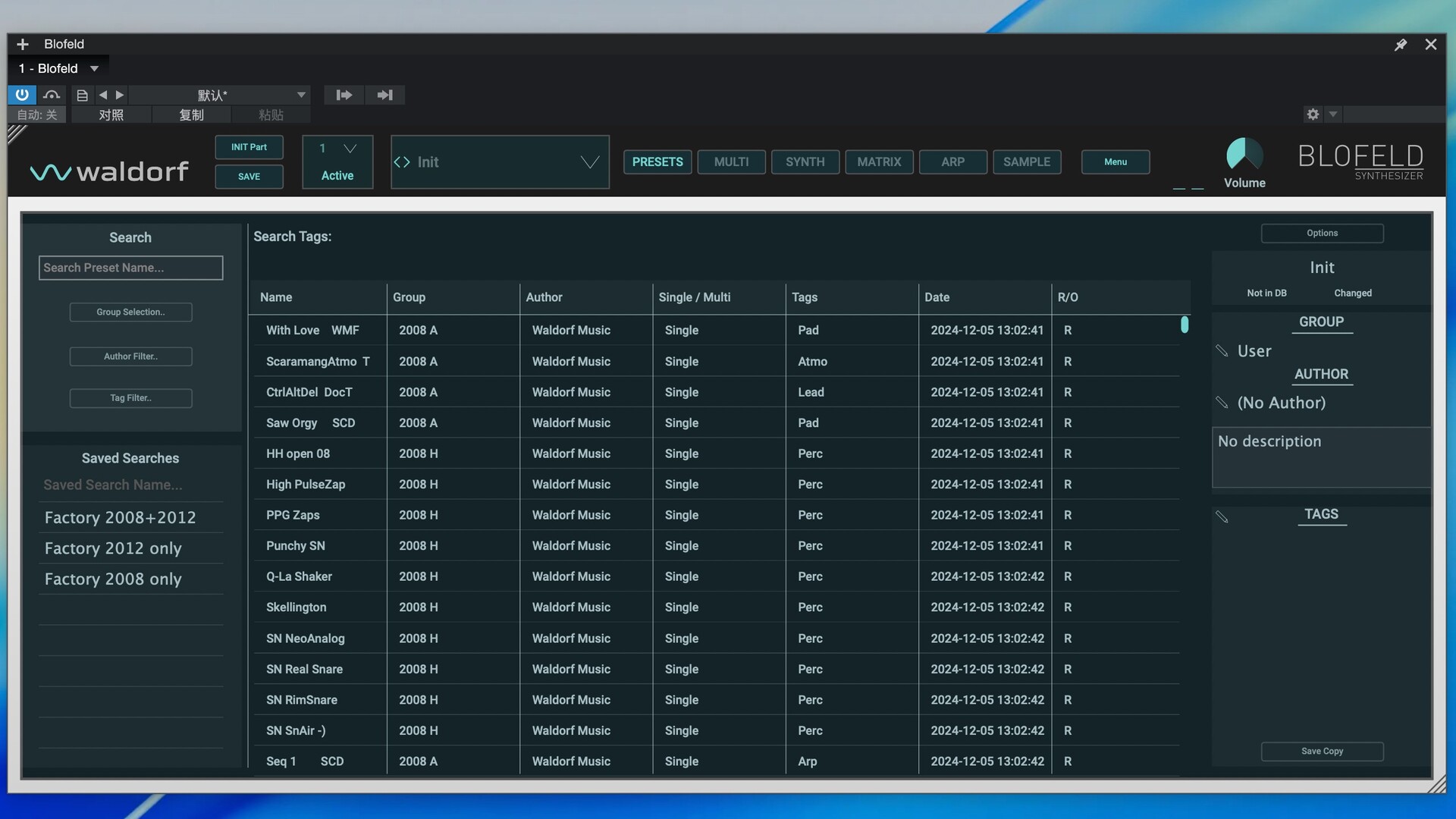The height and width of the screenshot is (819, 1456).
Task: Edit tags pencil icon beside TAGS
Action: pyautogui.click(x=1222, y=516)
